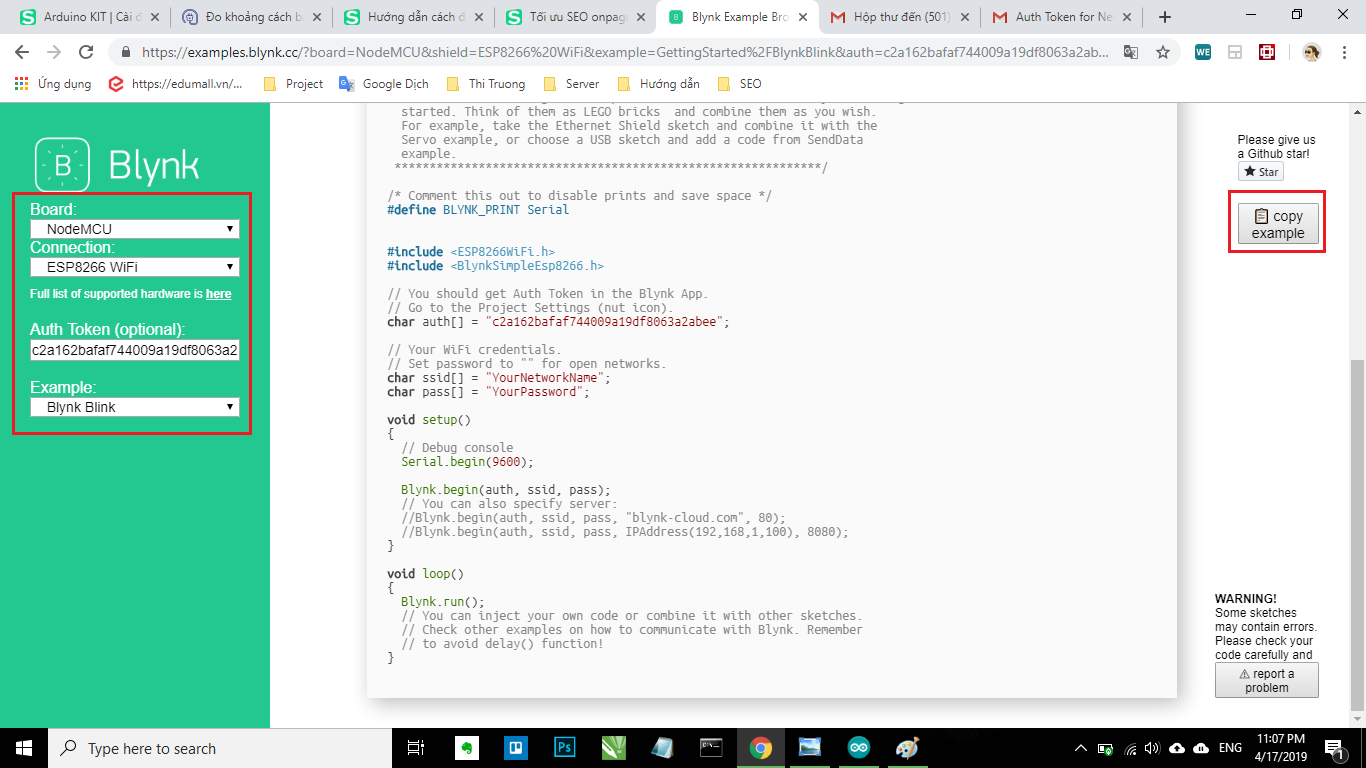
Task: Open the Google Dịch bookmark
Action: click(x=385, y=84)
